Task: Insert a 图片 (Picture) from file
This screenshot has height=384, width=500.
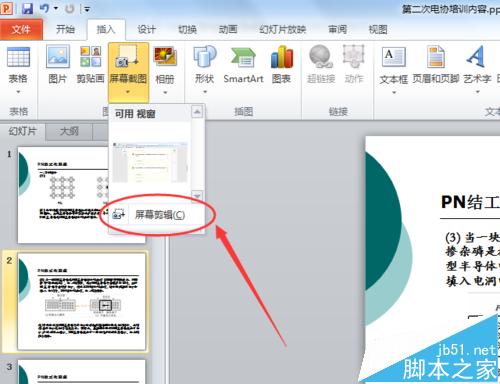Action: [x=58, y=63]
